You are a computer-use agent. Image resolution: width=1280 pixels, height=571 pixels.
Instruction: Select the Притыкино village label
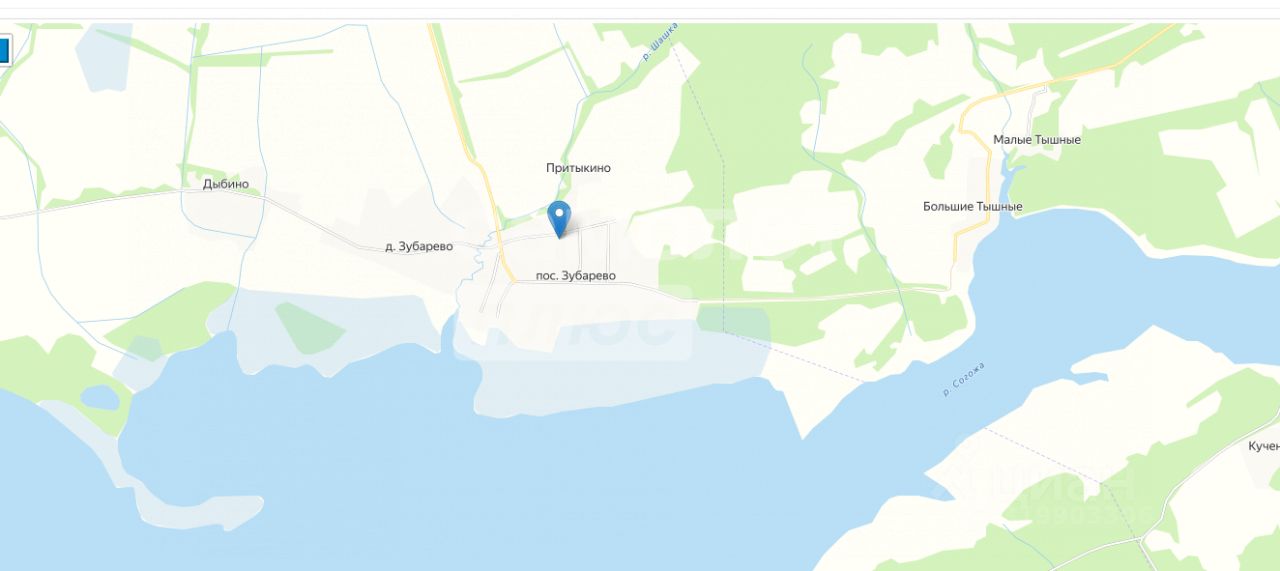coord(578,168)
